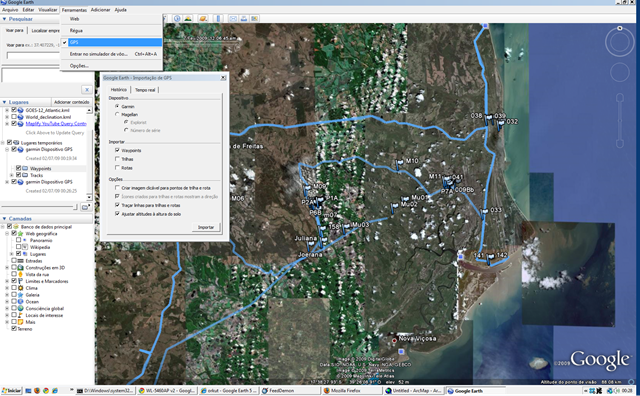Click the north-up compass ring
Image resolution: width=640 pixels, height=396 pixels.
pyautogui.click(x=619, y=41)
